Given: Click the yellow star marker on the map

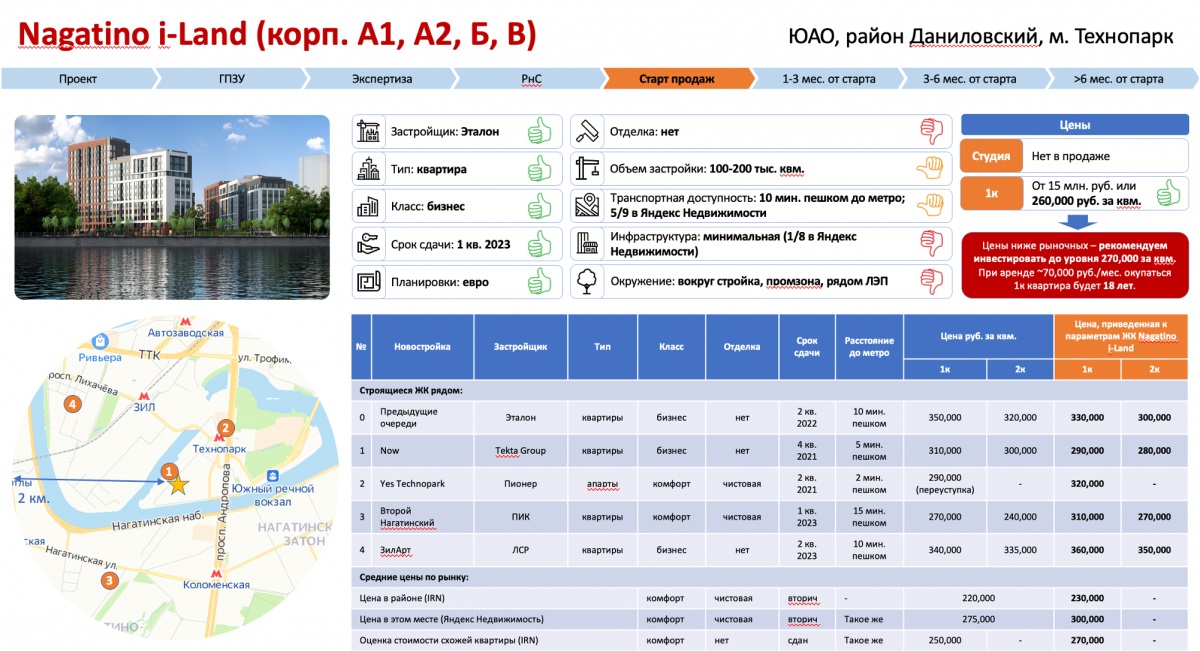Looking at the screenshot, I should tap(178, 485).
